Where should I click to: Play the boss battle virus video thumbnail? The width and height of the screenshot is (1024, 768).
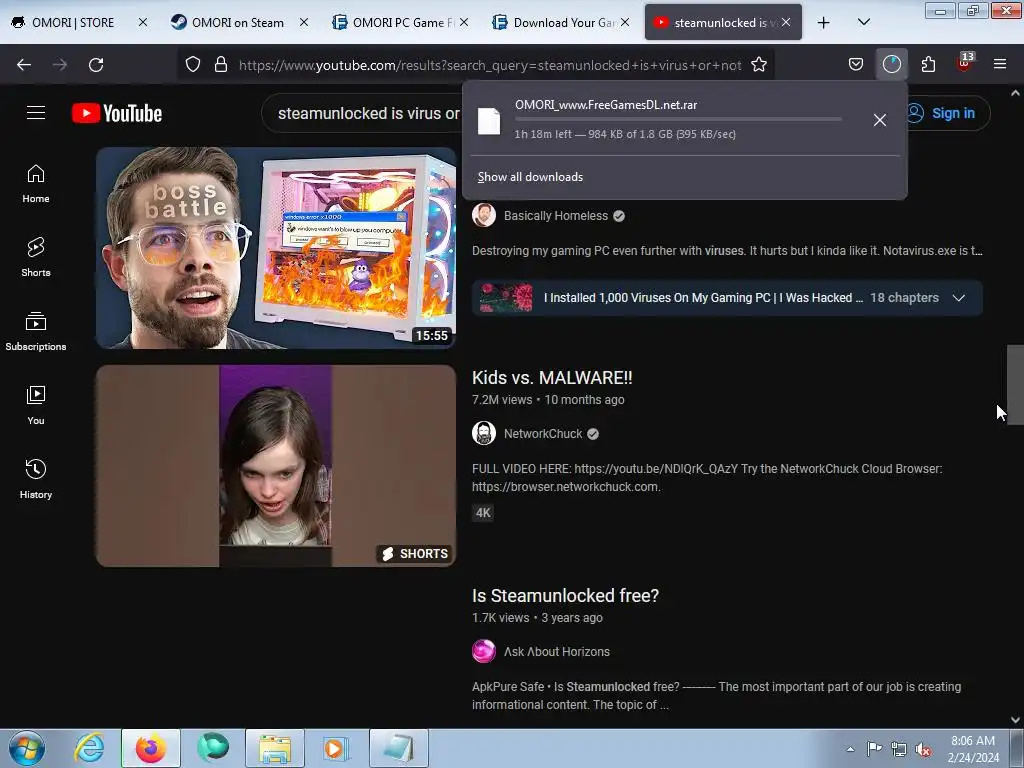click(276, 248)
